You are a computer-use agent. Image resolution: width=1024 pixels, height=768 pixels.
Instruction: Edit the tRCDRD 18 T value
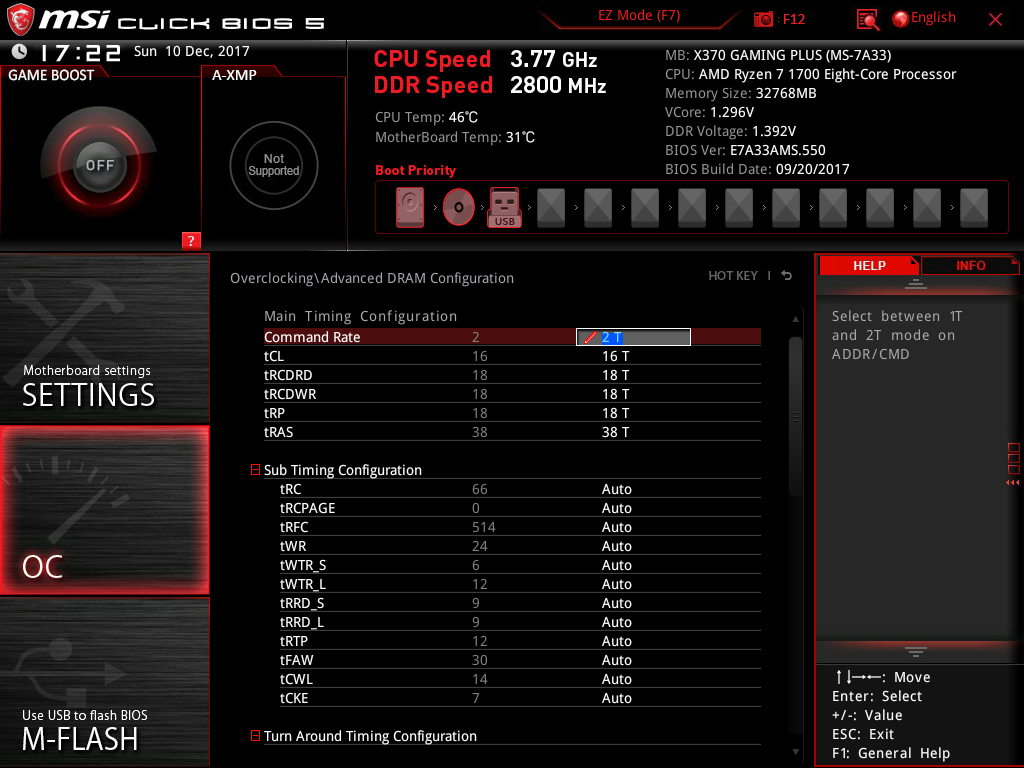click(615, 375)
